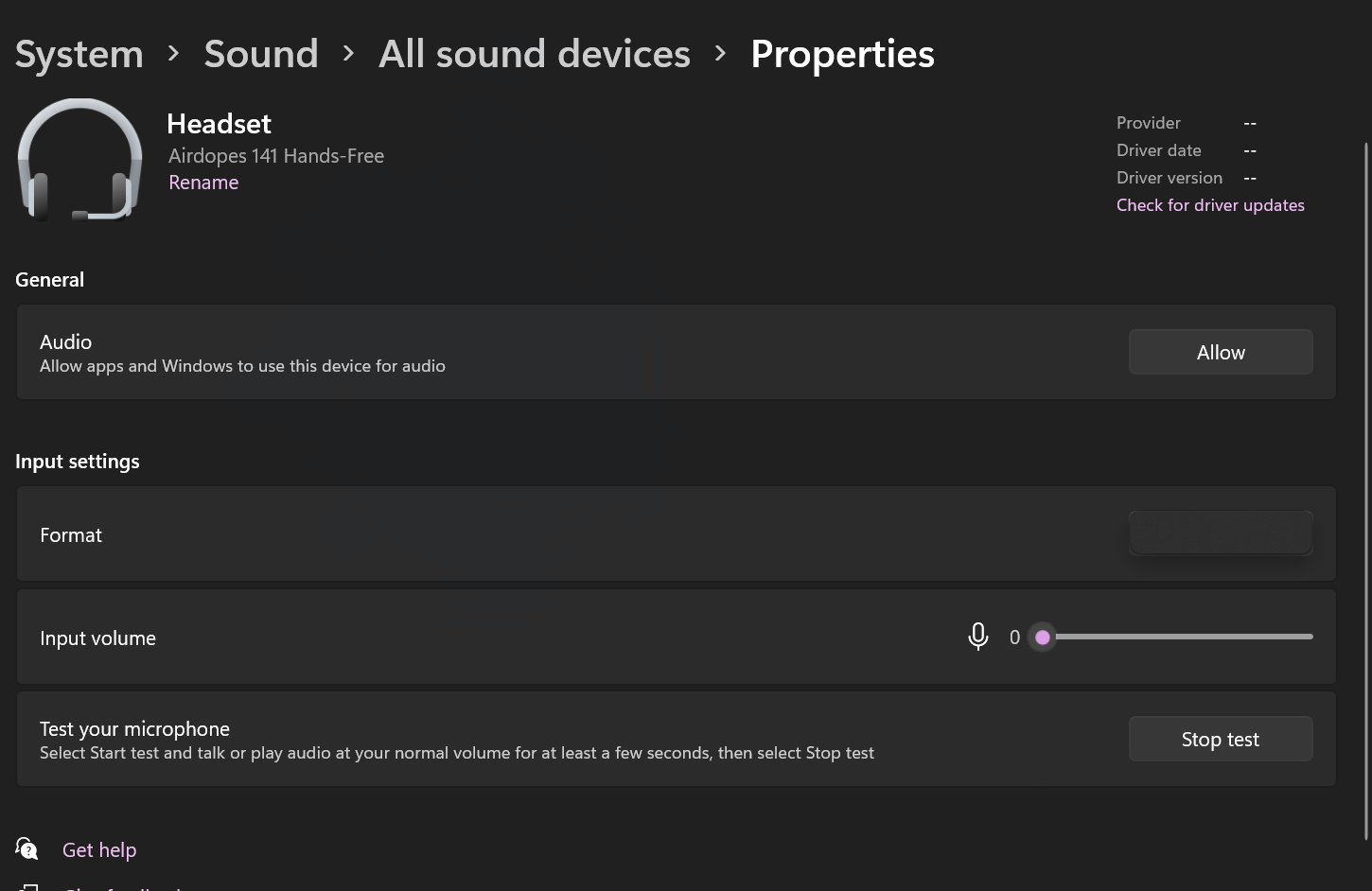The height and width of the screenshot is (891, 1372).
Task: Click the chevron between System and Sound
Action: coord(173,54)
